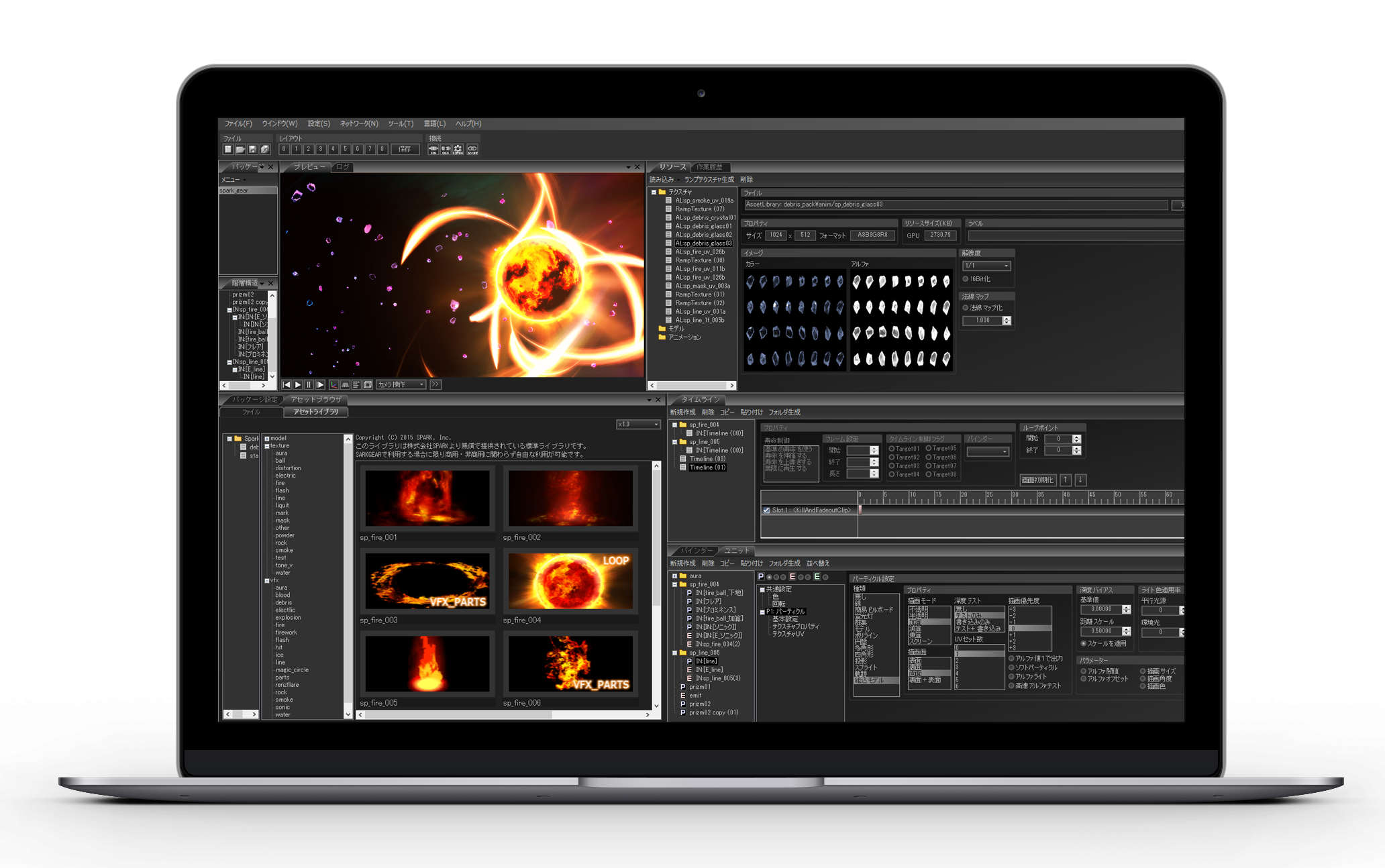Open the 1/1 resolution dropdown

[986, 266]
